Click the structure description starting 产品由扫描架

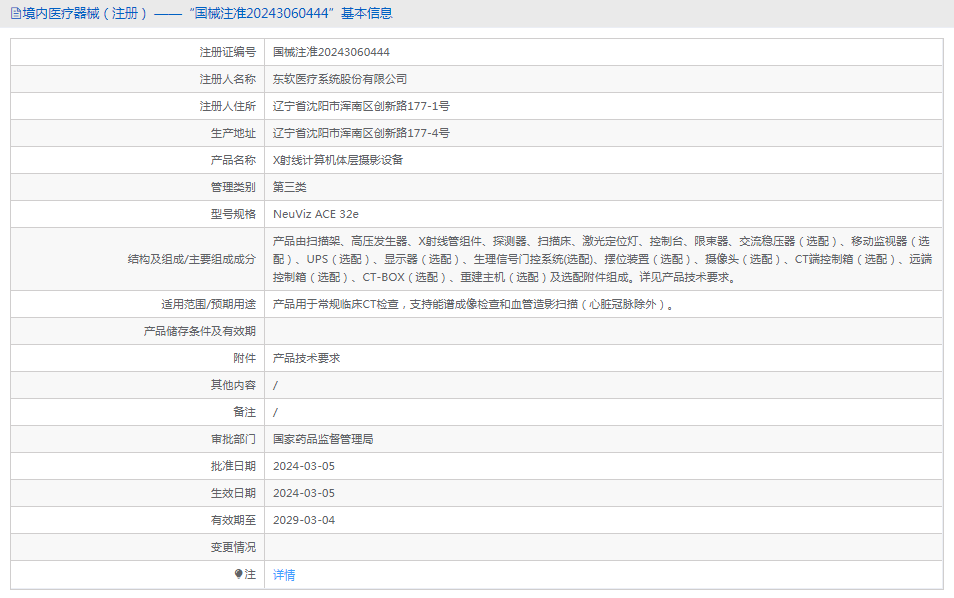[602, 259]
